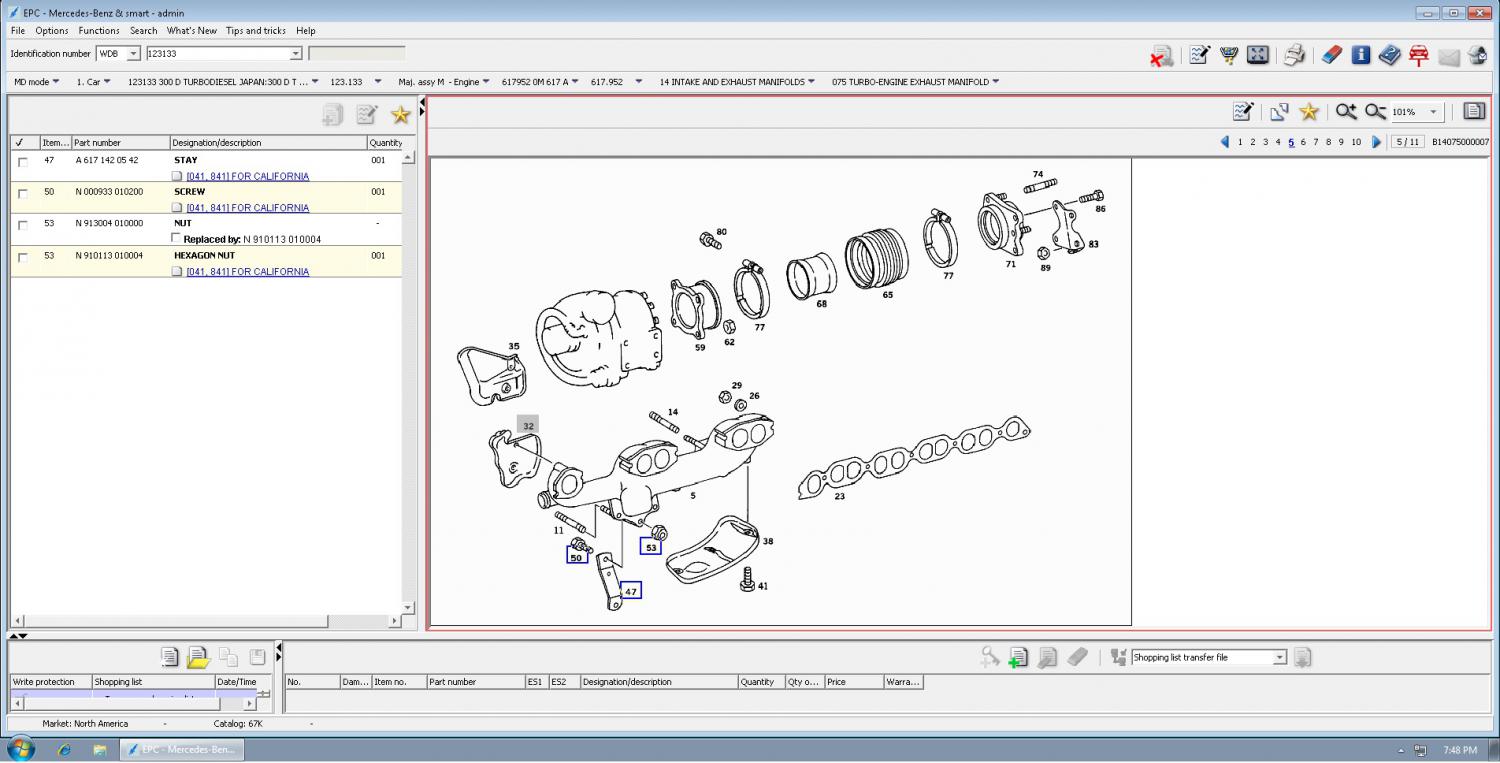The width and height of the screenshot is (1500, 763).
Task: Click the eraser icon in top toolbar
Action: pyautogui.click(x=1331, y=55)
